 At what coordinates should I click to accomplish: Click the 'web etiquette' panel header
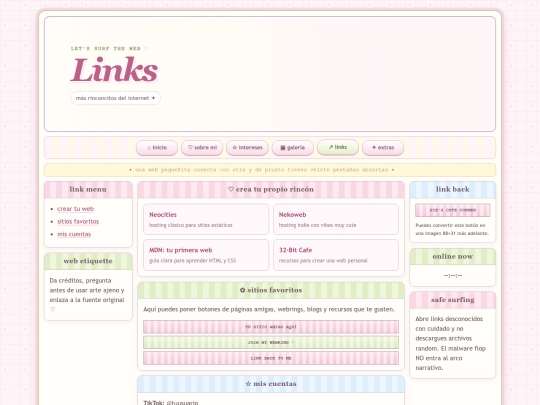click(x=88, y=261)
